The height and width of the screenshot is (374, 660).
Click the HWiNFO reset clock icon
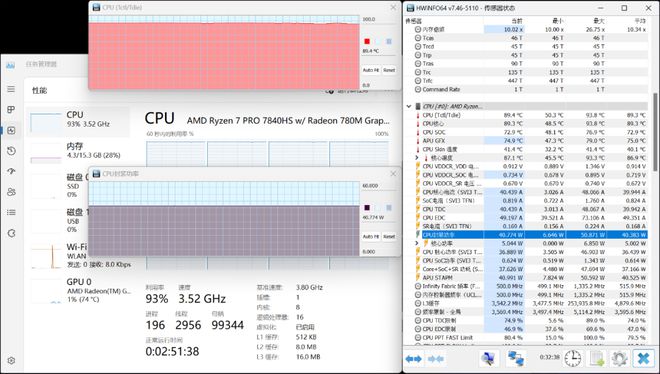(x=572, y=358)
